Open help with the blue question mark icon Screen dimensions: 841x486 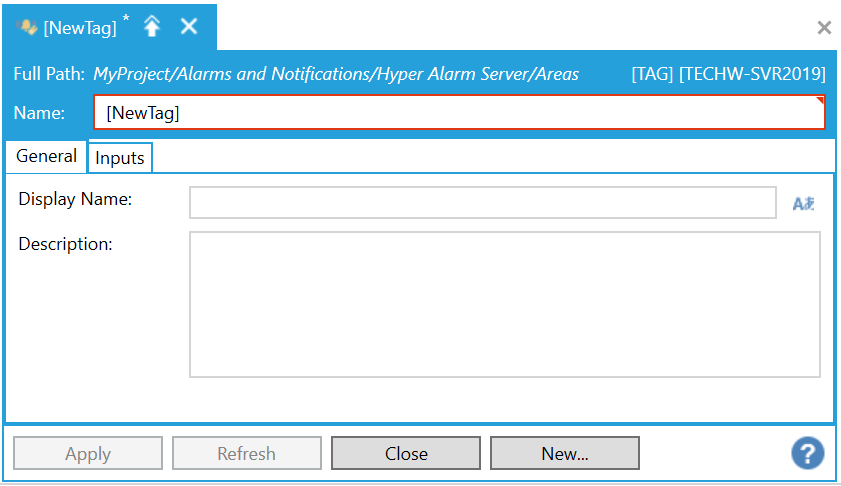coord(807,453)
